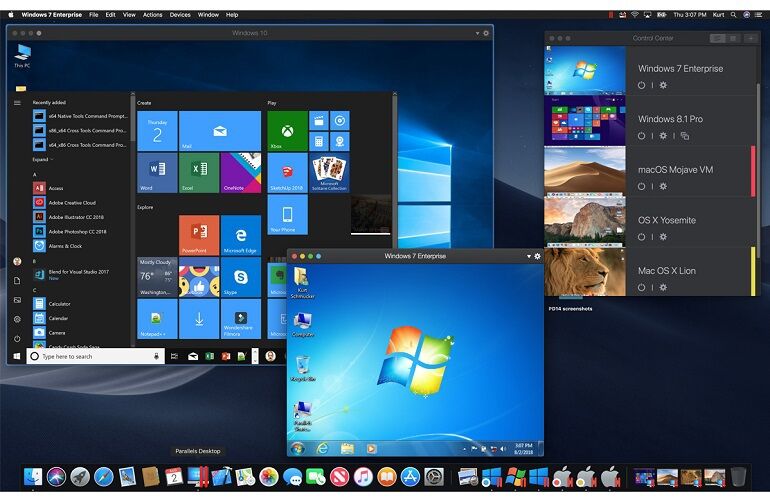
Task: Open Start menu Settings gear icon
Action: coord(17,319)
